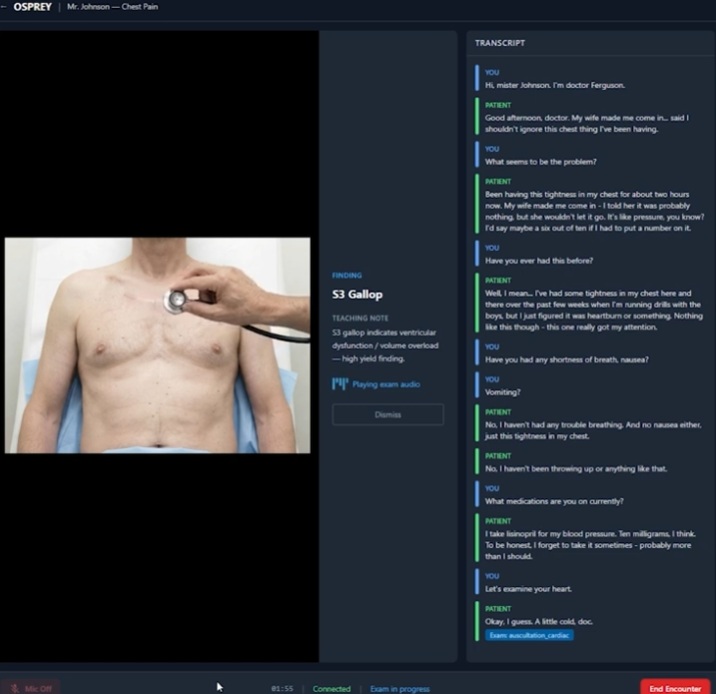Click the Exam in progress status
716x694 pixels.
click(x=399, y=688)
